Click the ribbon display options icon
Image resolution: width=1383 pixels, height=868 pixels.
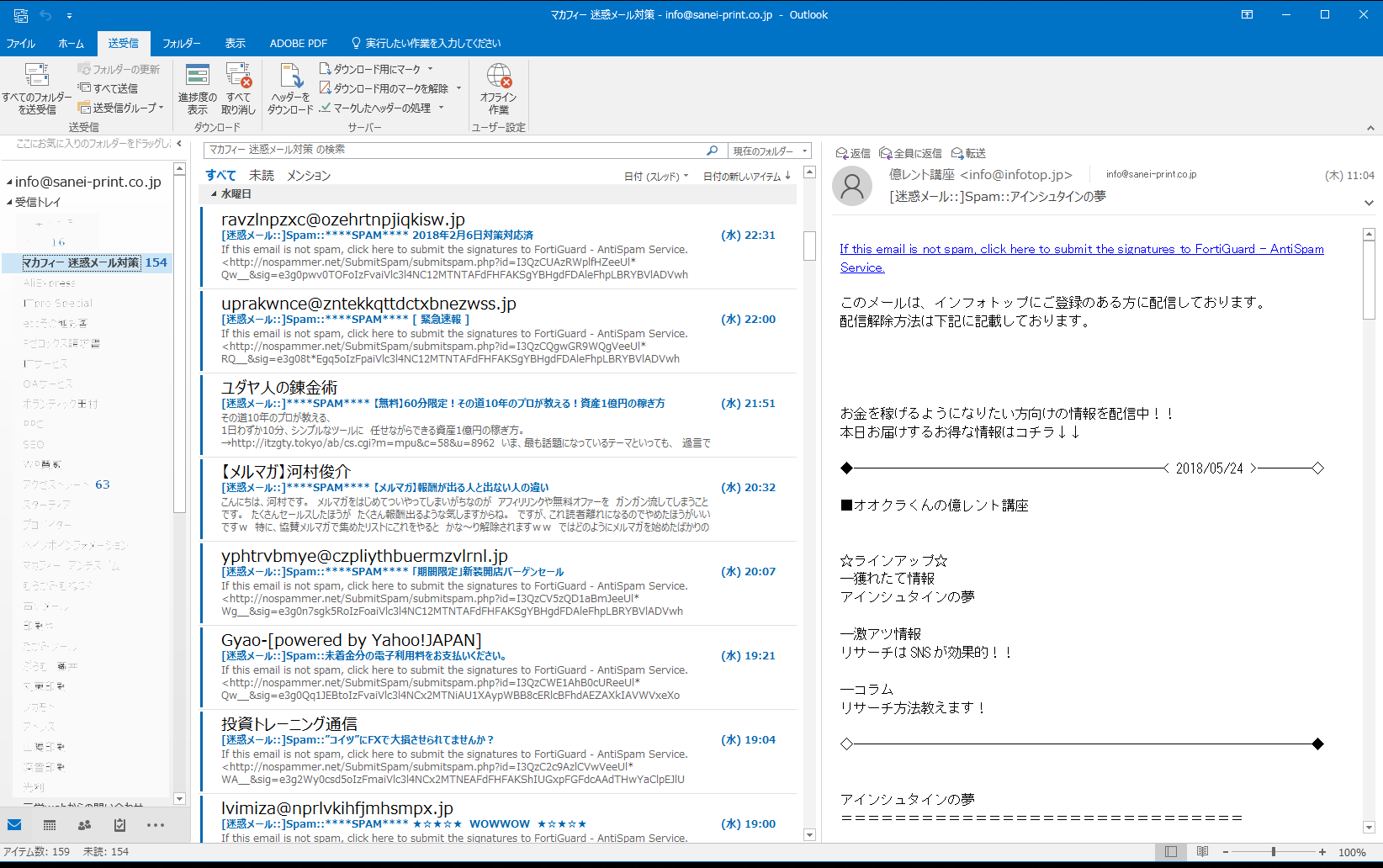(1248, 14)
